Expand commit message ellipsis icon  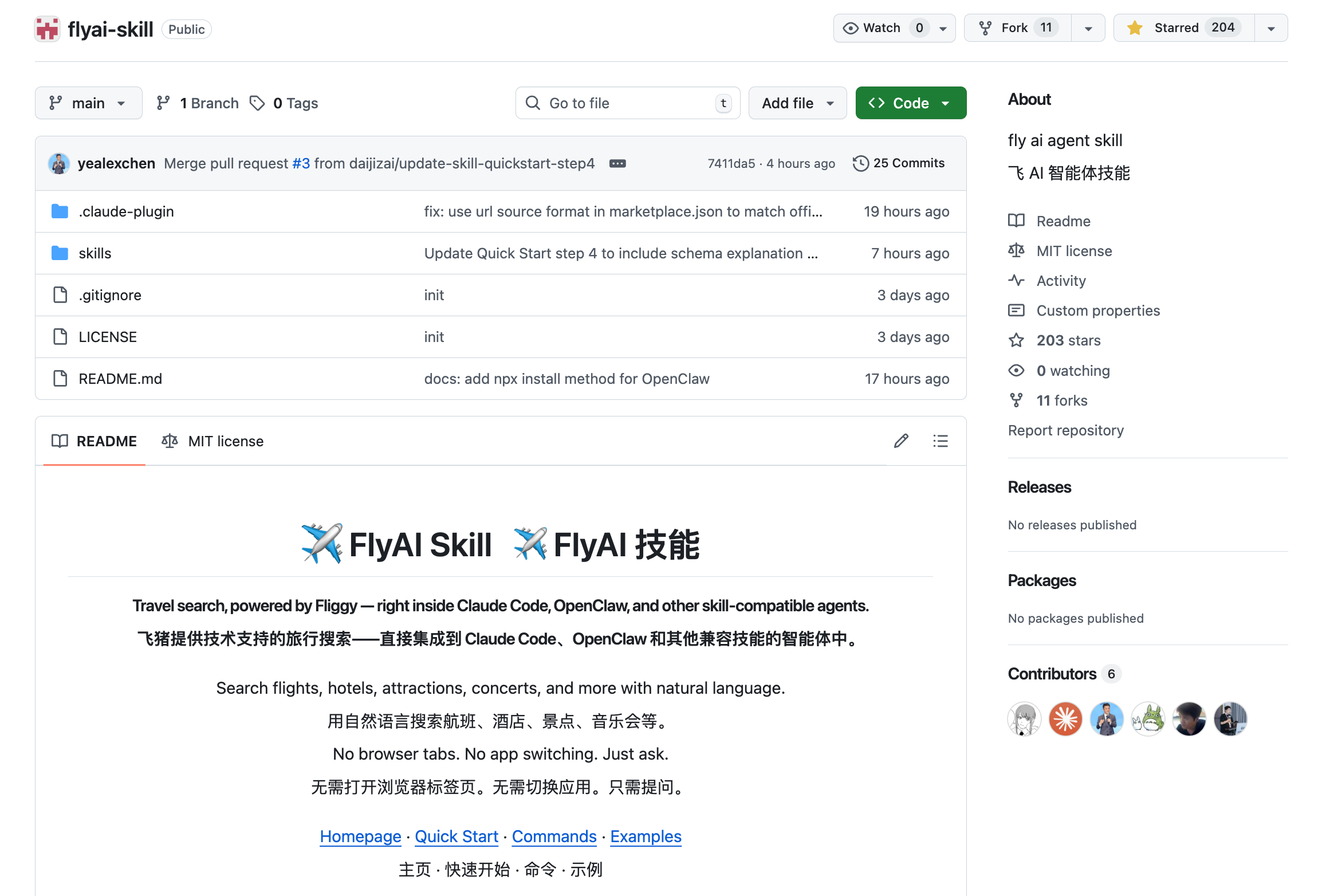[617, 163]
